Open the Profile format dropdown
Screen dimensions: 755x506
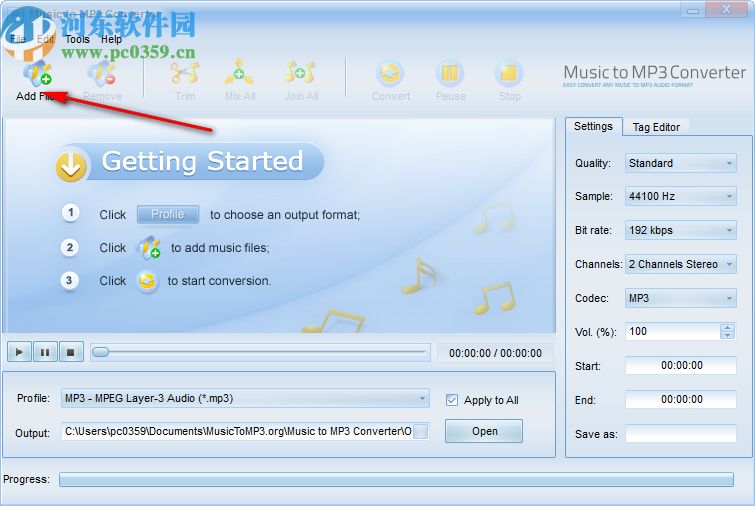pyautogui.click(x=245, y=398)
